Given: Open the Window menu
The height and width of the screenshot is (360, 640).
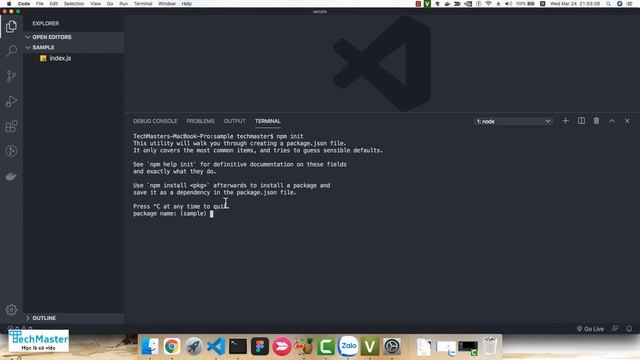Looking at the screenshot, I should pyautogui.click(x=167, y=4).
